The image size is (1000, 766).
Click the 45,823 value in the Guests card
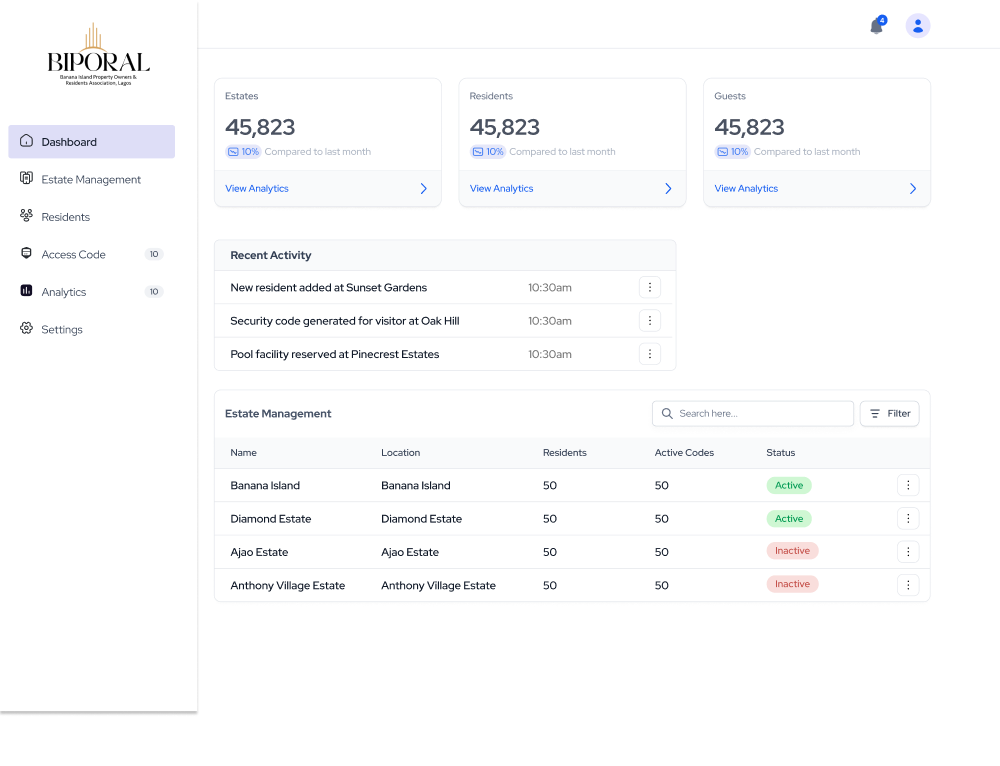click(749, 127)
